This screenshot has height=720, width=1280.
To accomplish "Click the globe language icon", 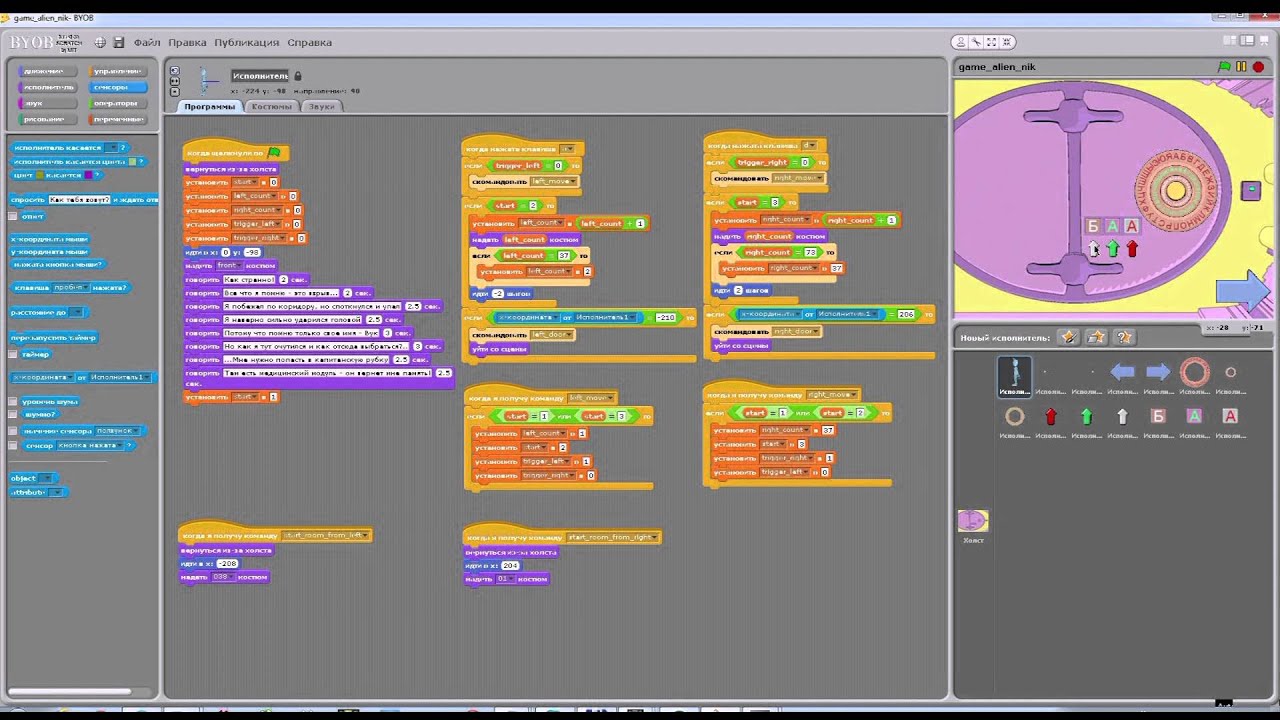I will click(x=100, y=42).
